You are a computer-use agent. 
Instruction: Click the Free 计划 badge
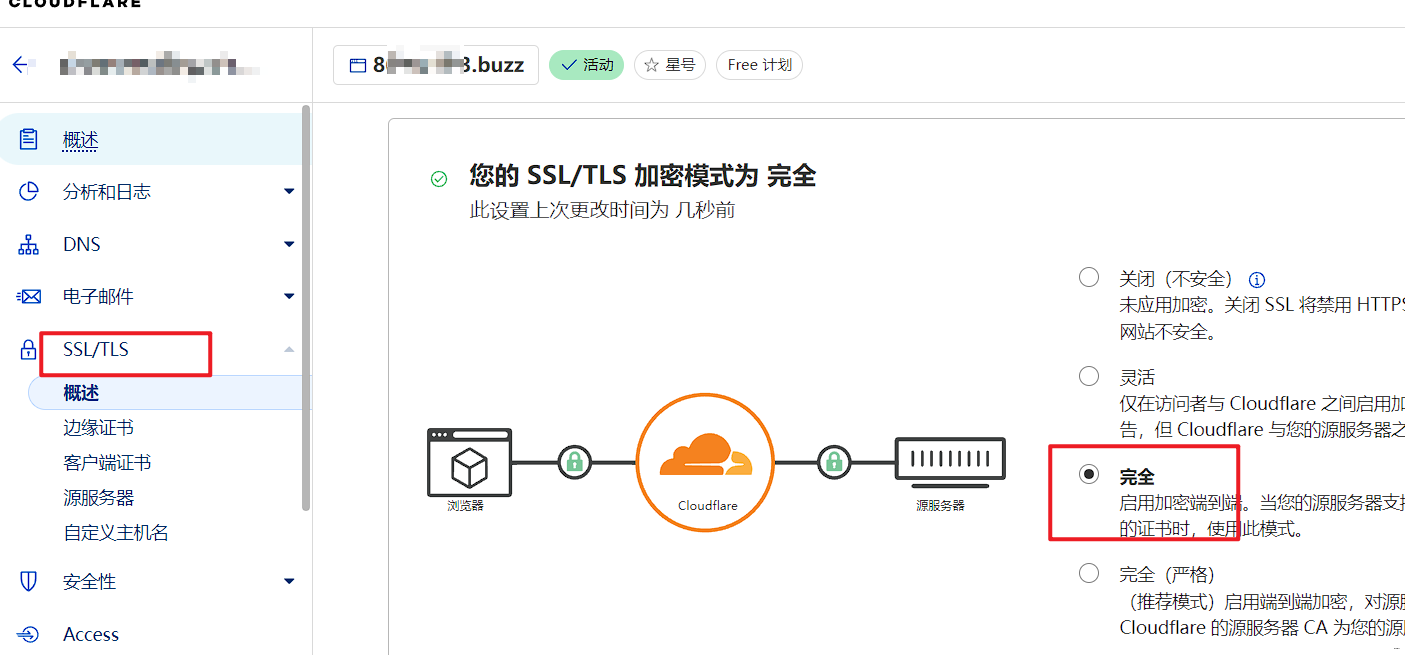coord(759,65)
